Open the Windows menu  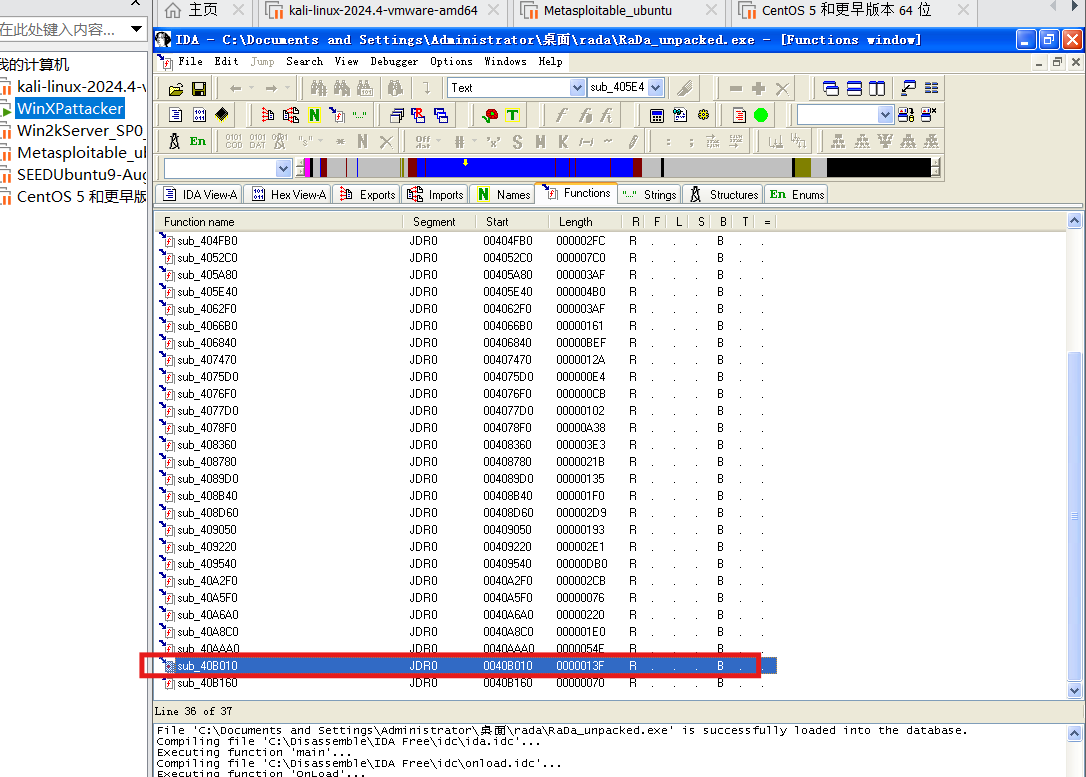tap(505, 62)
